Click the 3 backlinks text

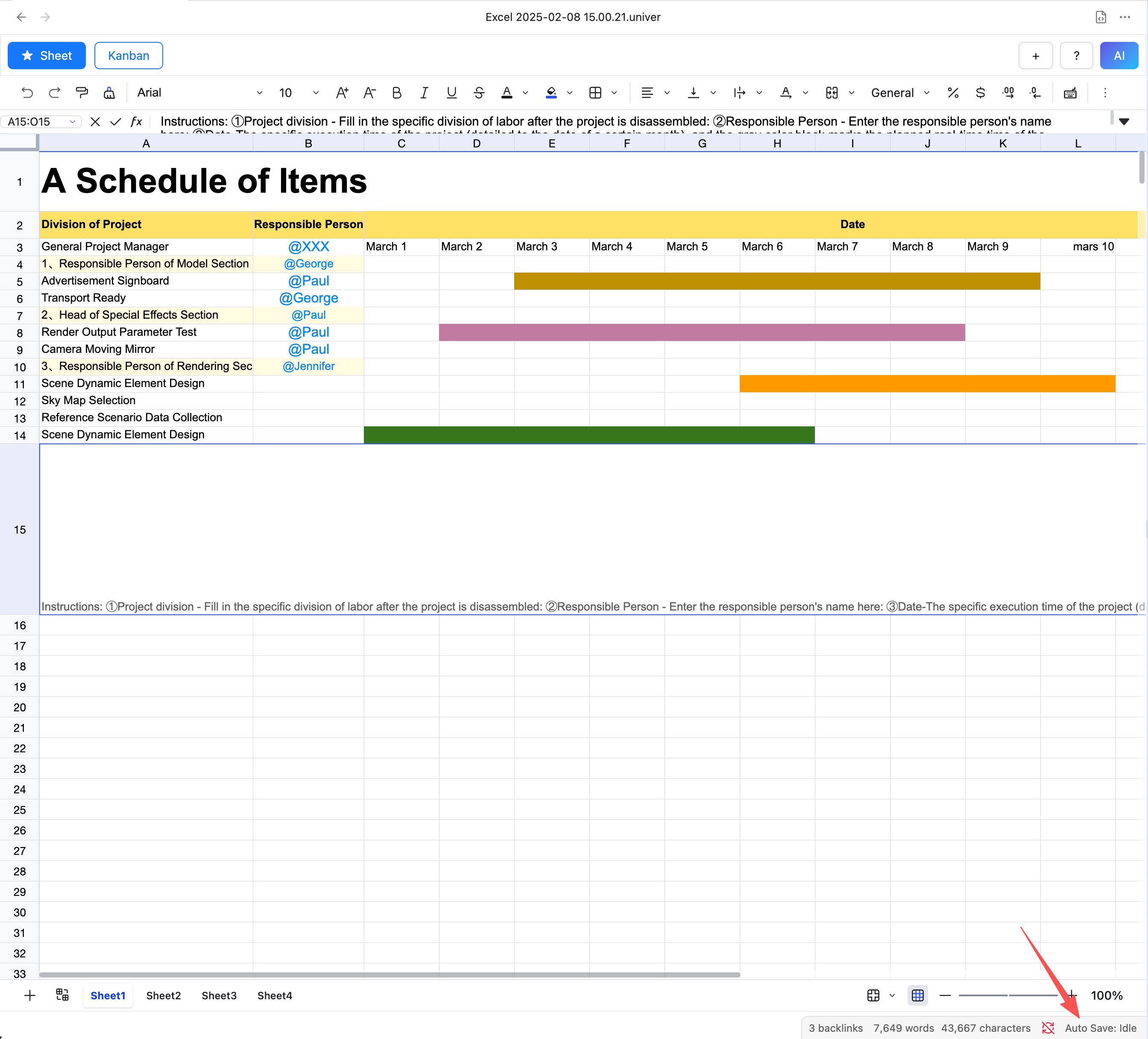tap(835, 1027)
